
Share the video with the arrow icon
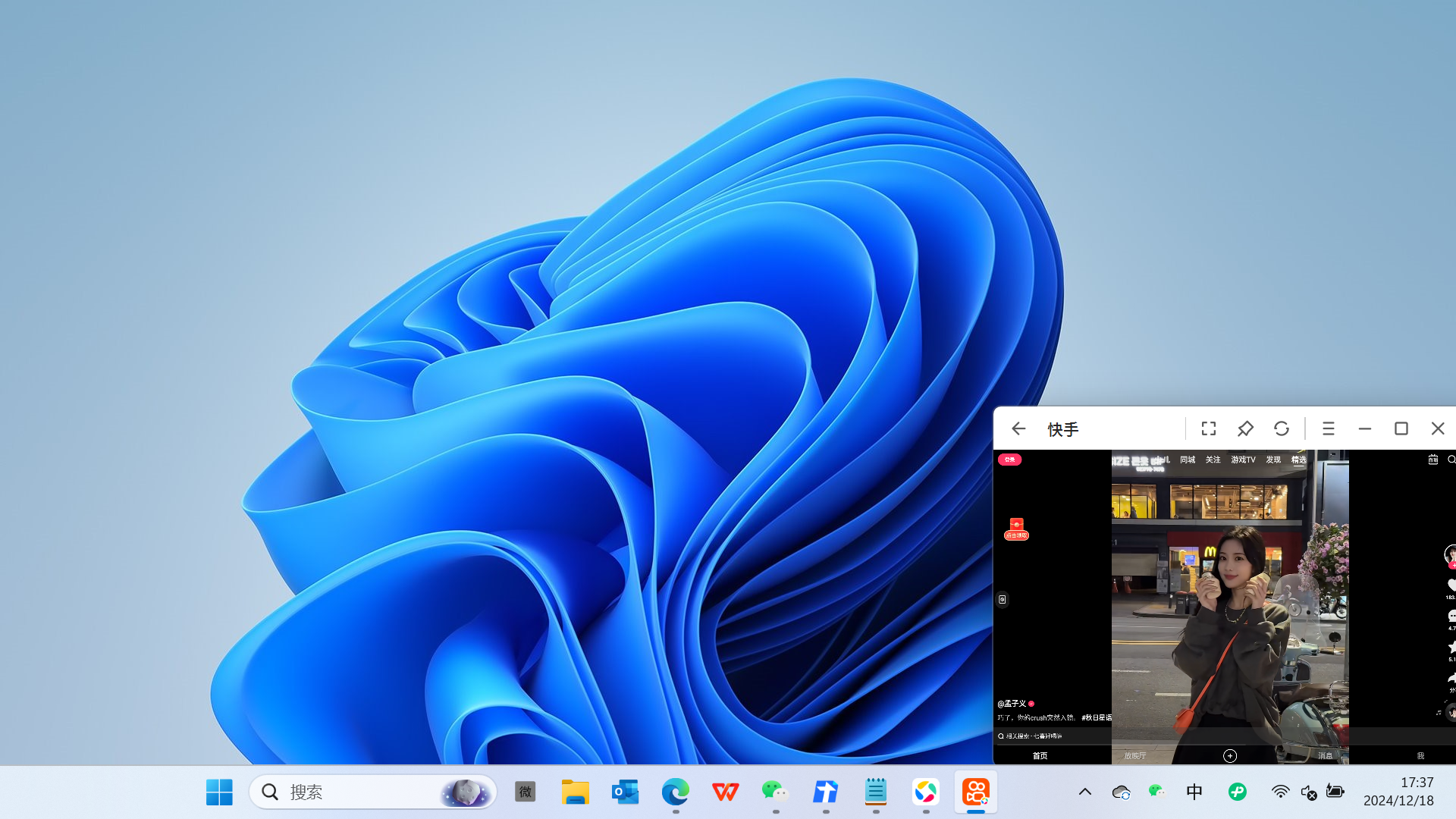coord(1451,678)
